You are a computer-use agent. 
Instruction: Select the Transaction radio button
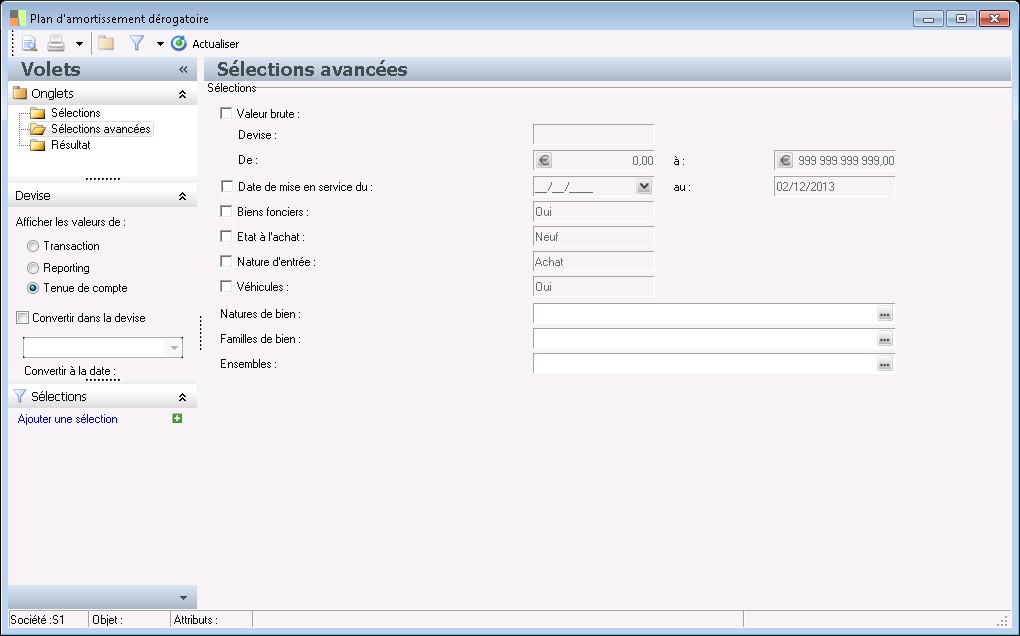click(33, 246)
